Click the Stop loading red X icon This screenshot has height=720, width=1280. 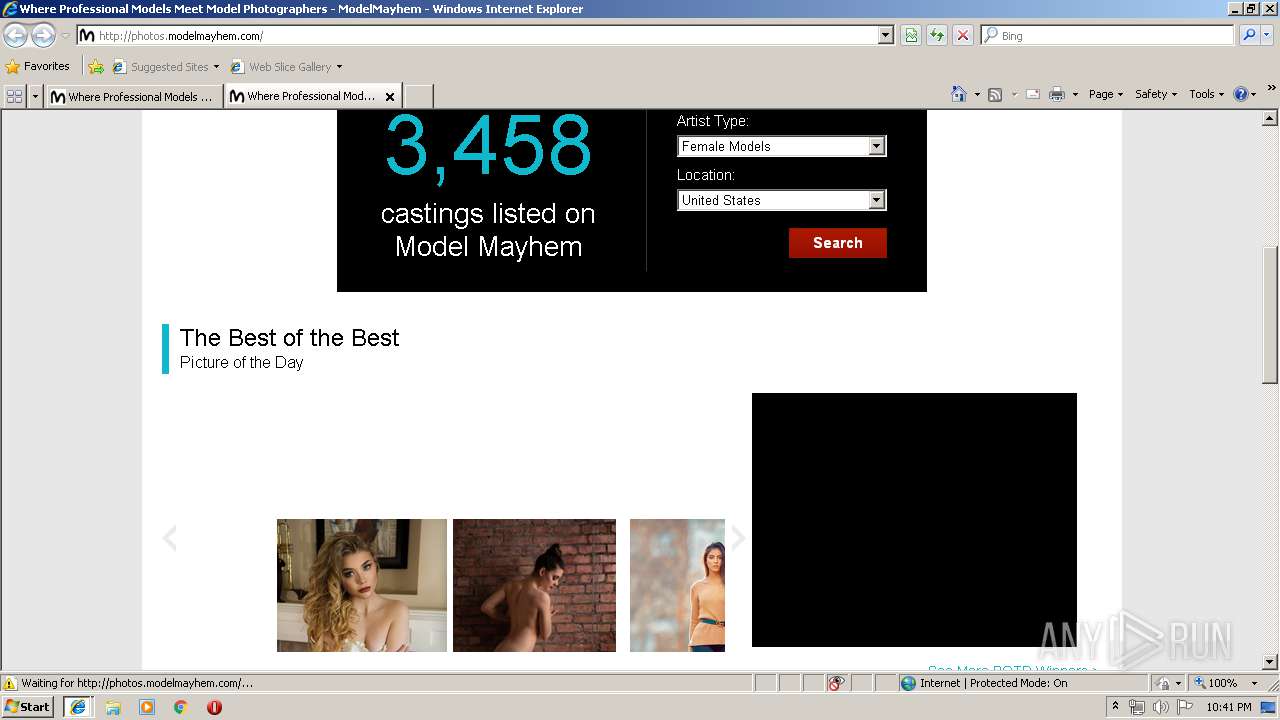(963, 35)
